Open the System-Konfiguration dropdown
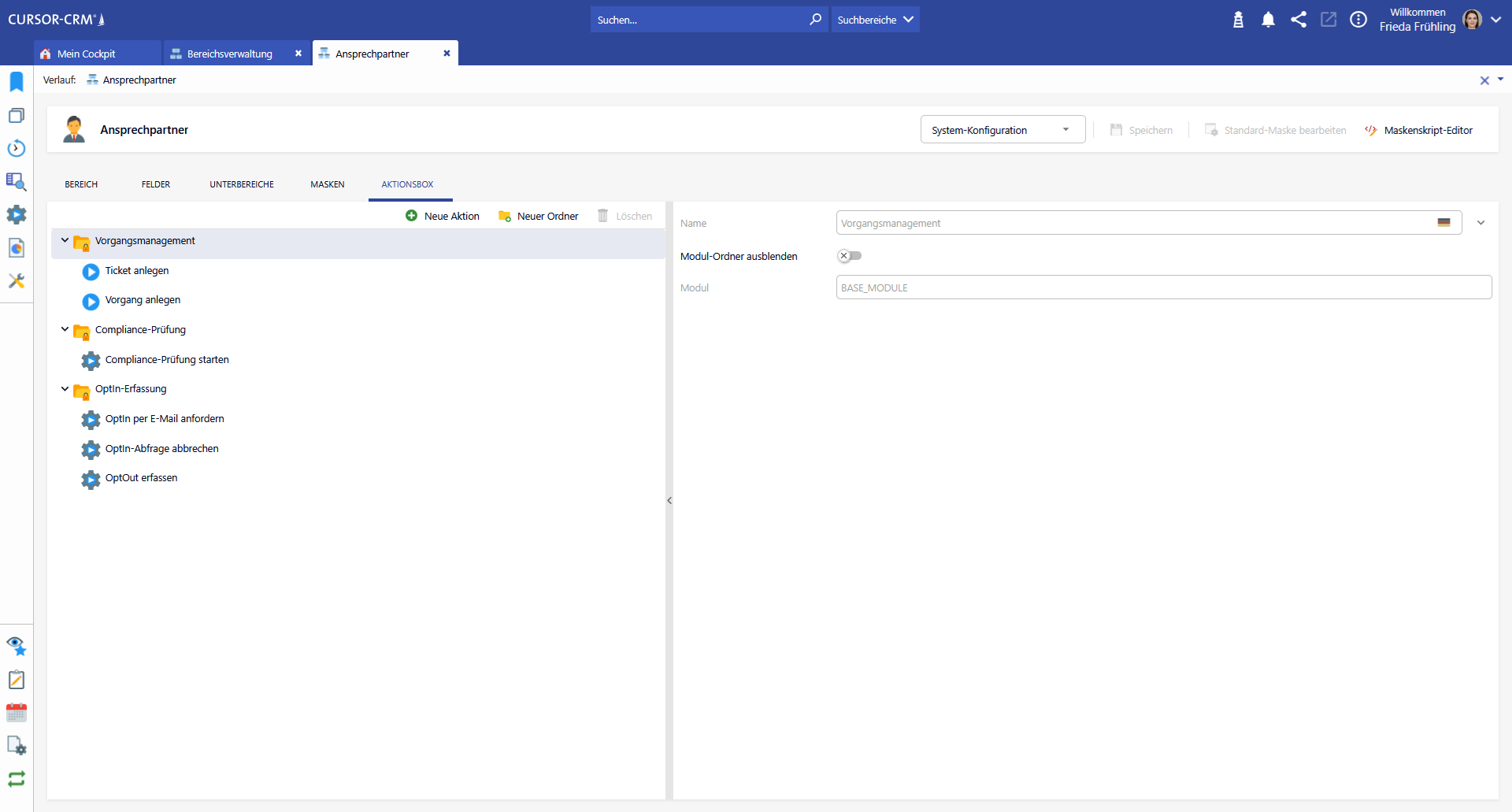Viewport: 1512px width, 812px height. [1002, 130]
